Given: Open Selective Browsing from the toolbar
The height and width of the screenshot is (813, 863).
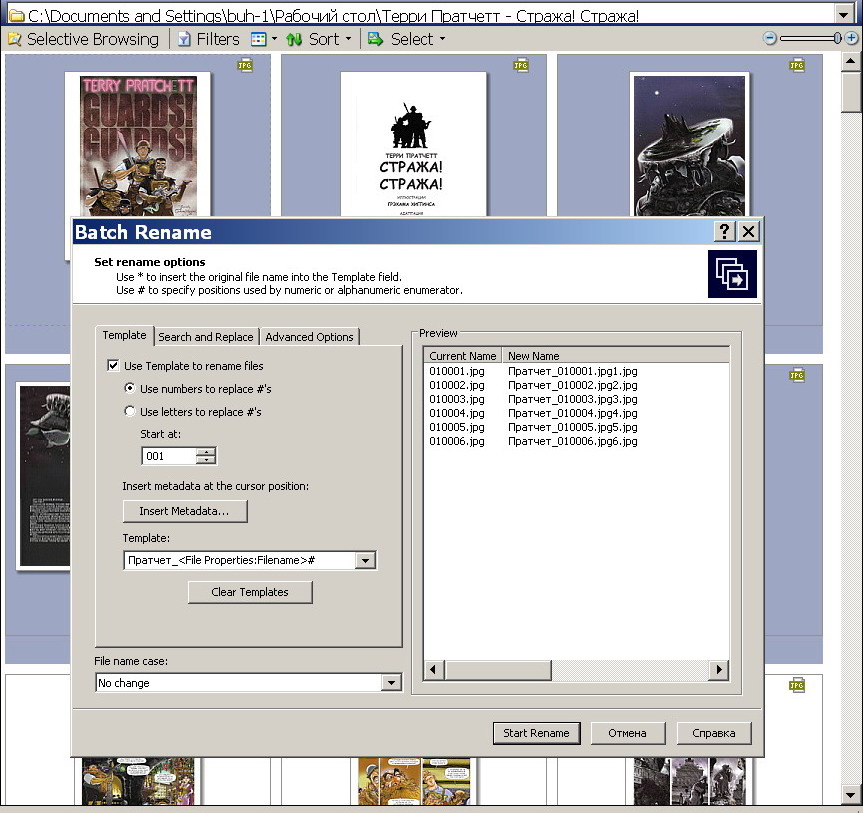Looking at the screenshot, I should click(84, 39).
